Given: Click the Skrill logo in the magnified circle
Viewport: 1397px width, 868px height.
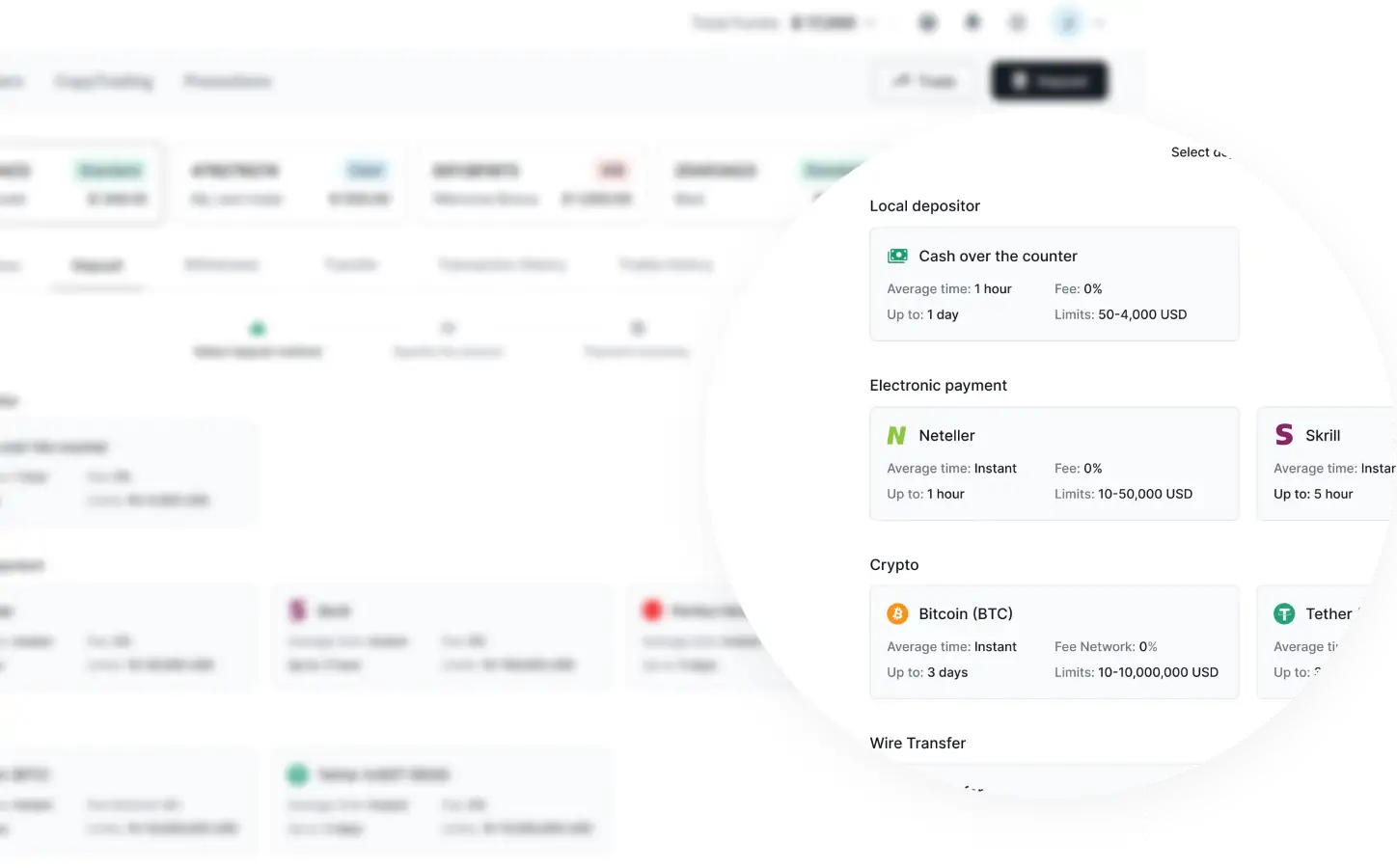Looking at the screenshot, I should [1284, 435].
